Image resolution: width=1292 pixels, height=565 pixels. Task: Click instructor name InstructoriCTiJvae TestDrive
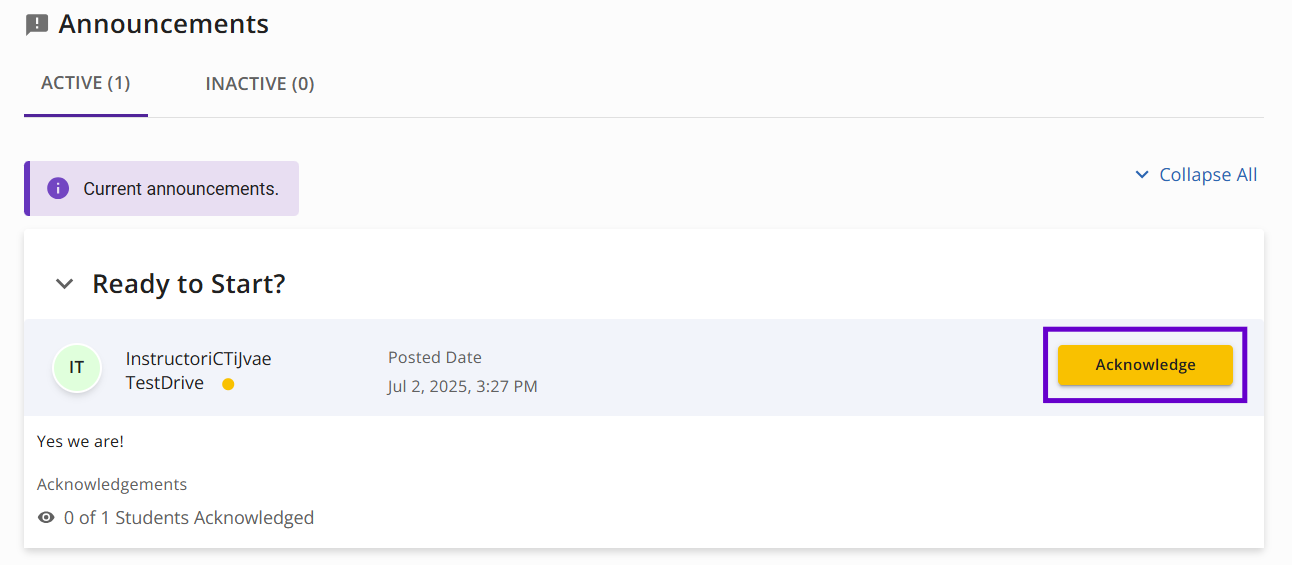198,371
